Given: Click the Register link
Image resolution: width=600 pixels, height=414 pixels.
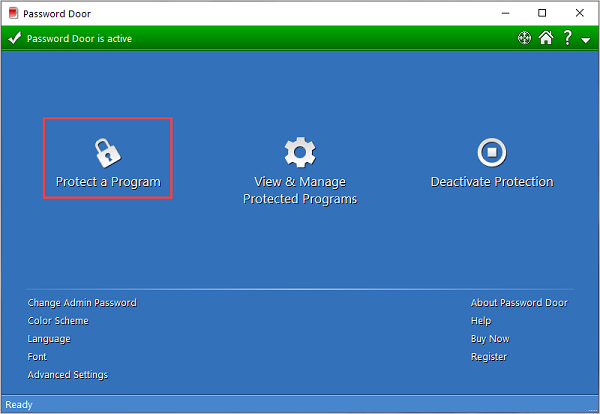Looking at the screenshot, I should pos(488,357).
